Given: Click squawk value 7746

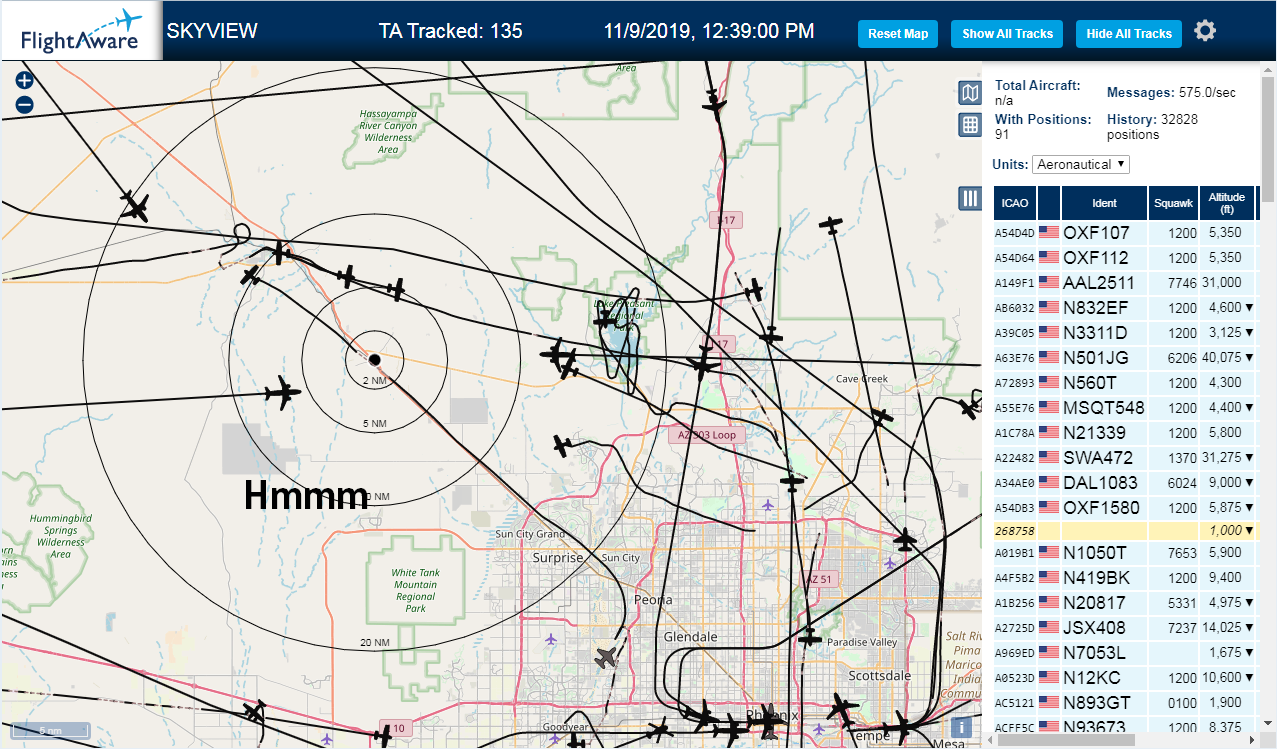Looking at the screenshot, I should (x=1182, y=283).
